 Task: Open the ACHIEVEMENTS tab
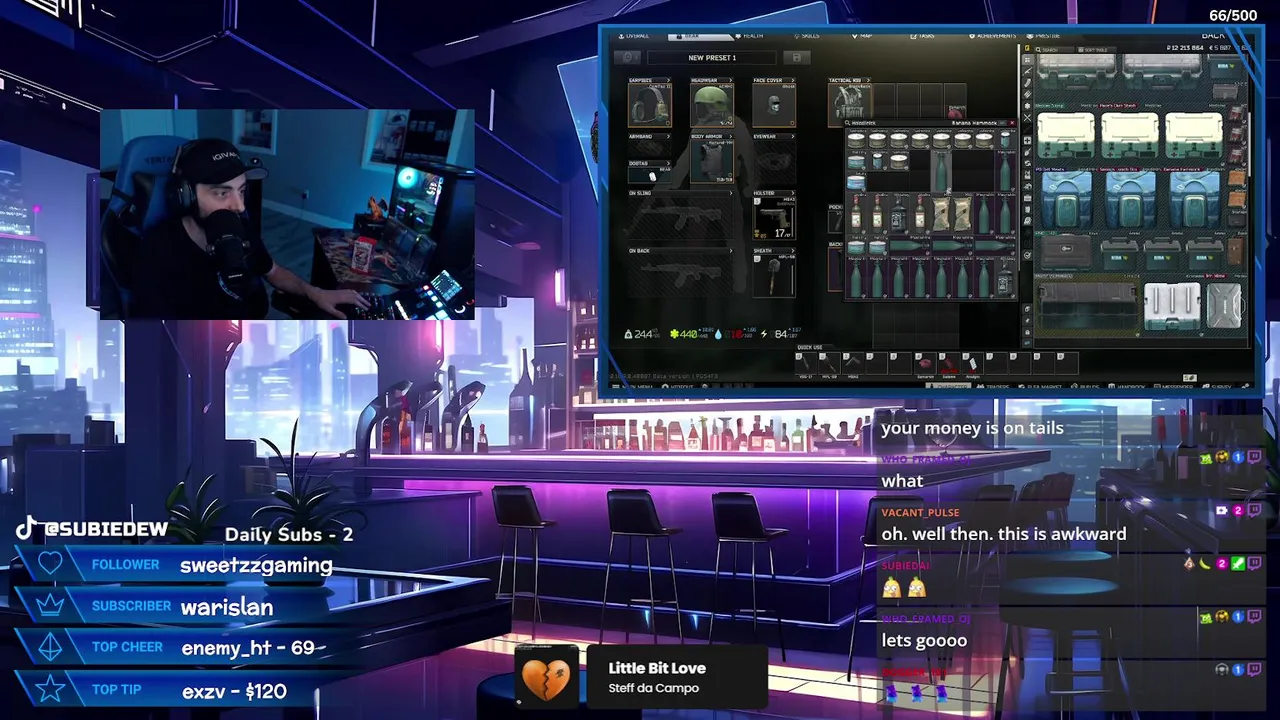(992, 35)
